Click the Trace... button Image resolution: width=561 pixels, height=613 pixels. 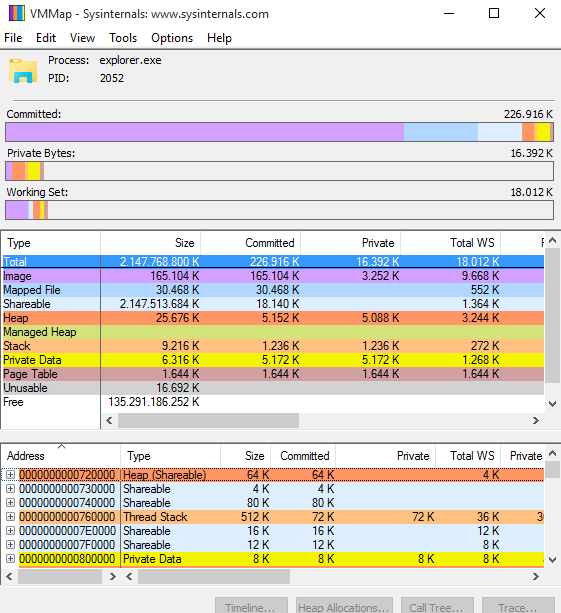click(x=518, y=606)
